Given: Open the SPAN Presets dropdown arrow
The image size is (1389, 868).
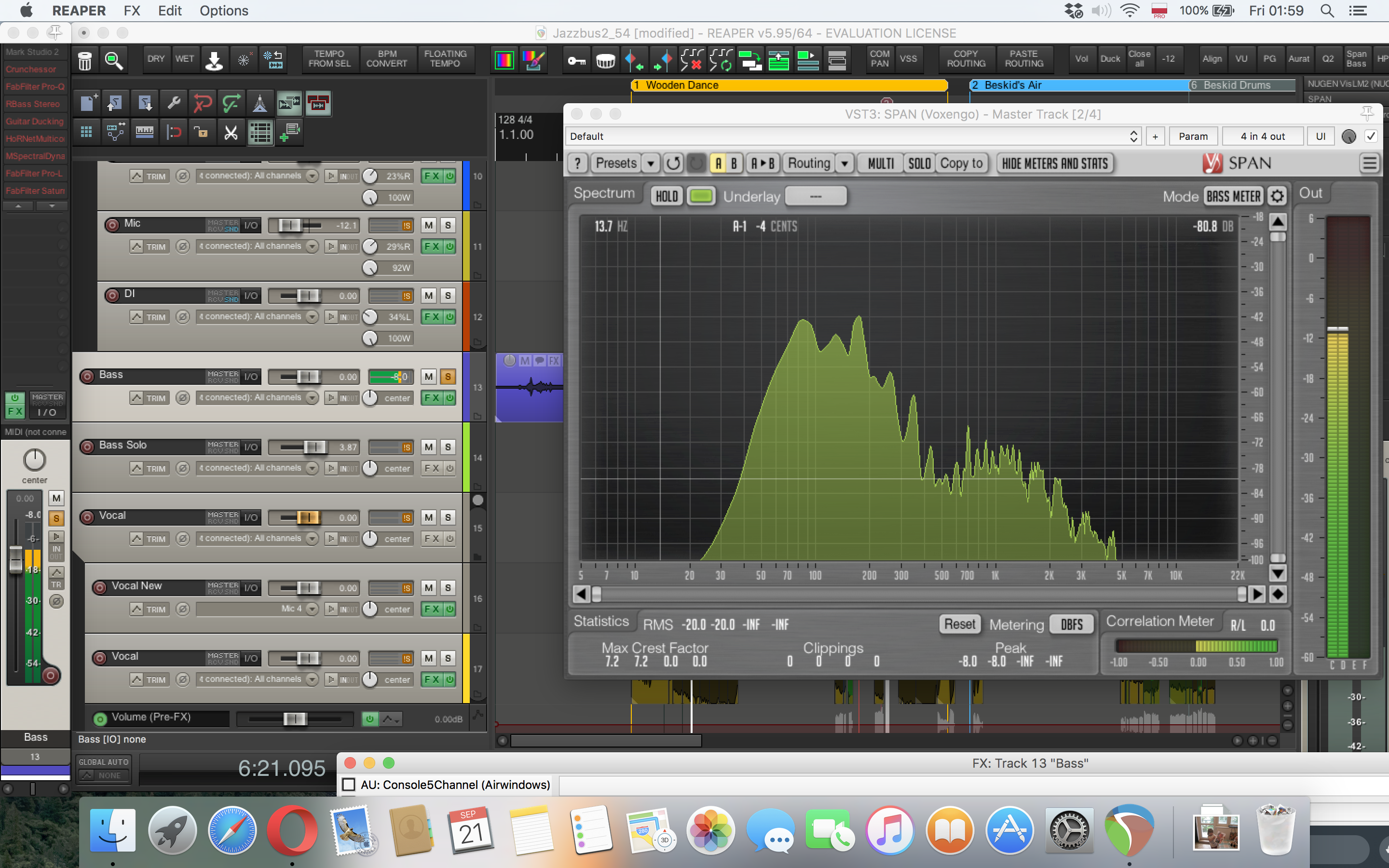Looking at the screenshot, I should coord(650,163).
